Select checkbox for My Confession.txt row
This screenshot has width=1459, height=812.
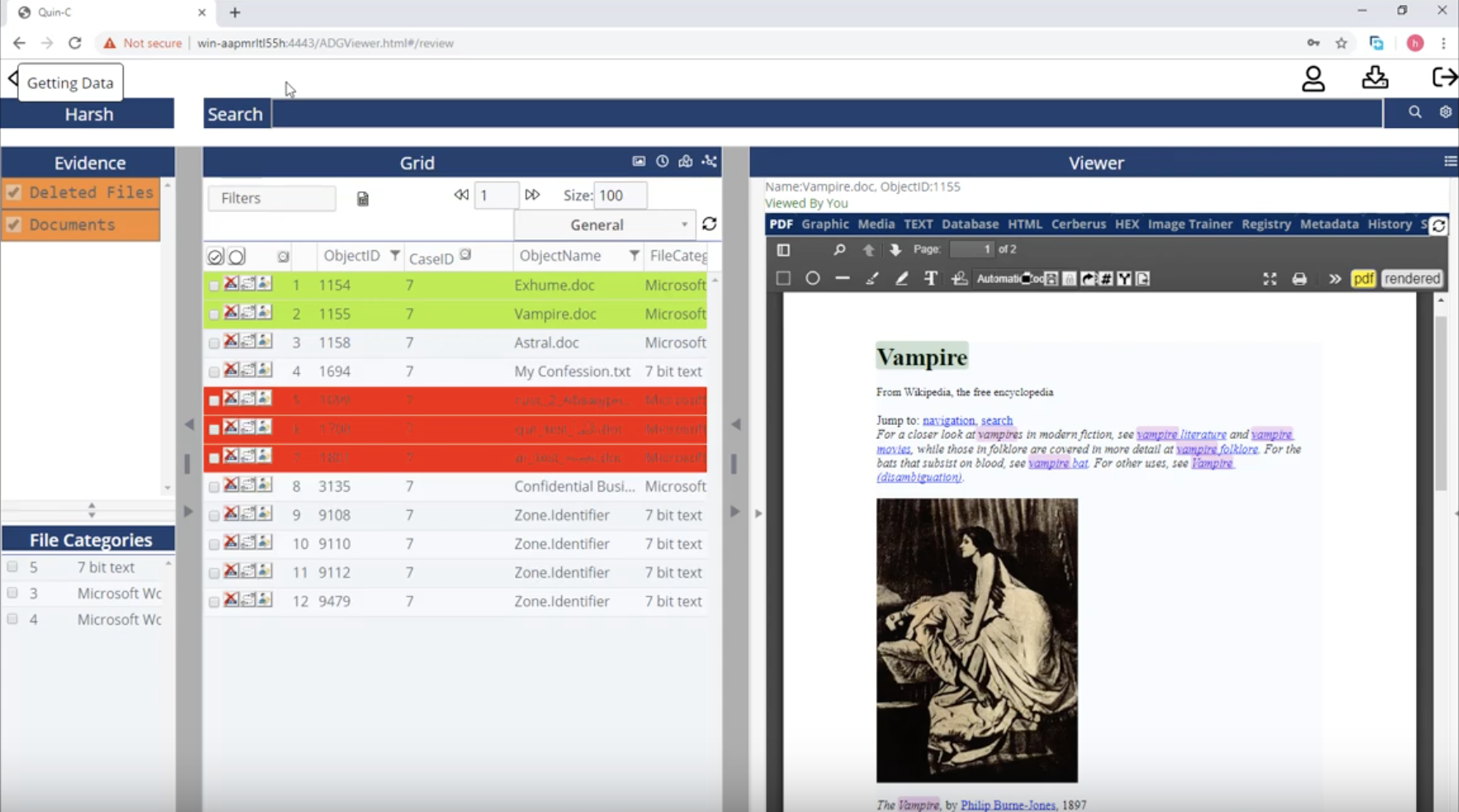(214, 372)
